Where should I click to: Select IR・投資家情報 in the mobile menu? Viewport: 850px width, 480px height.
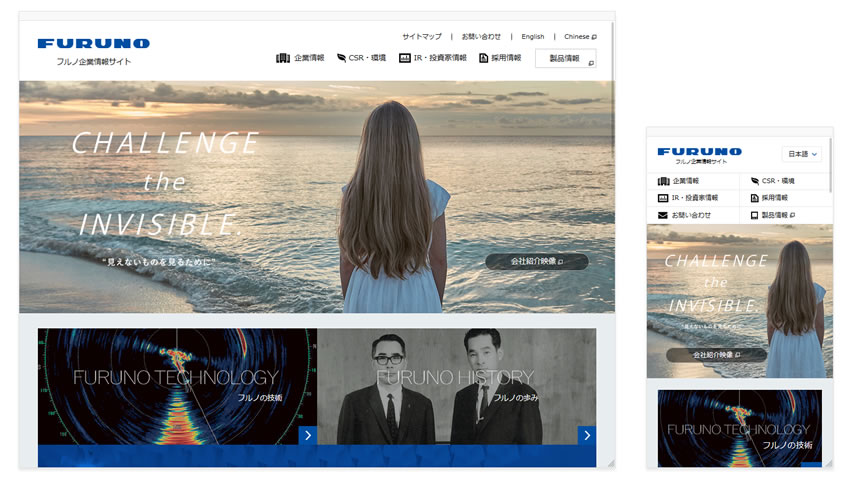693,198
